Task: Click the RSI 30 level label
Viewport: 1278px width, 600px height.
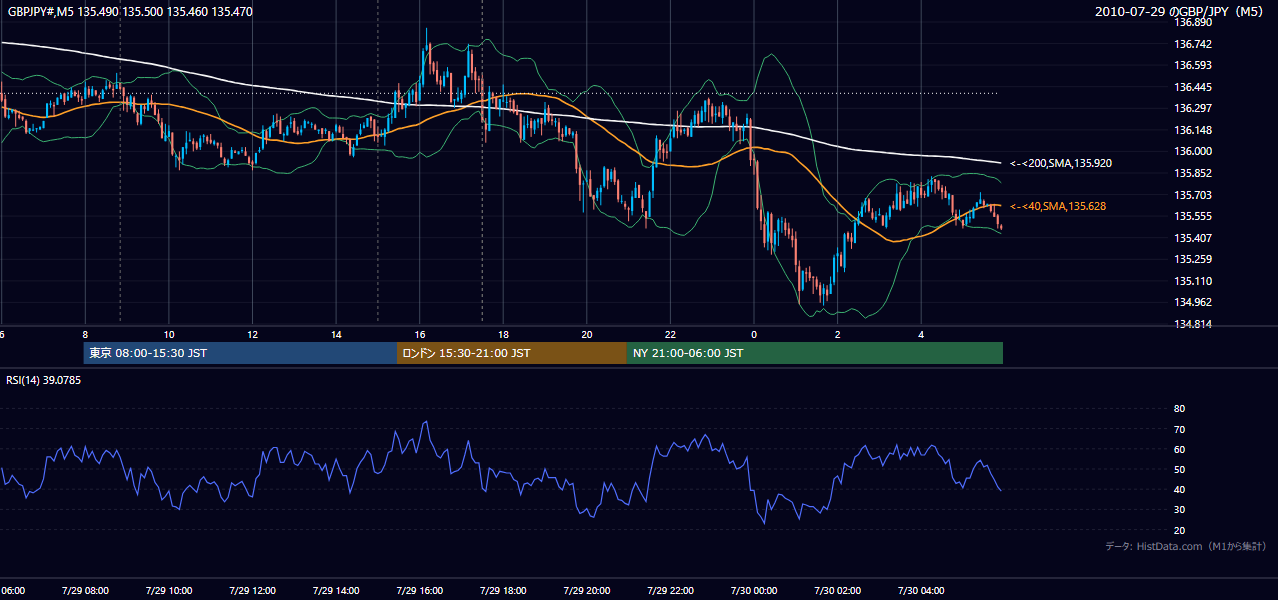Action: [1180, 510]
